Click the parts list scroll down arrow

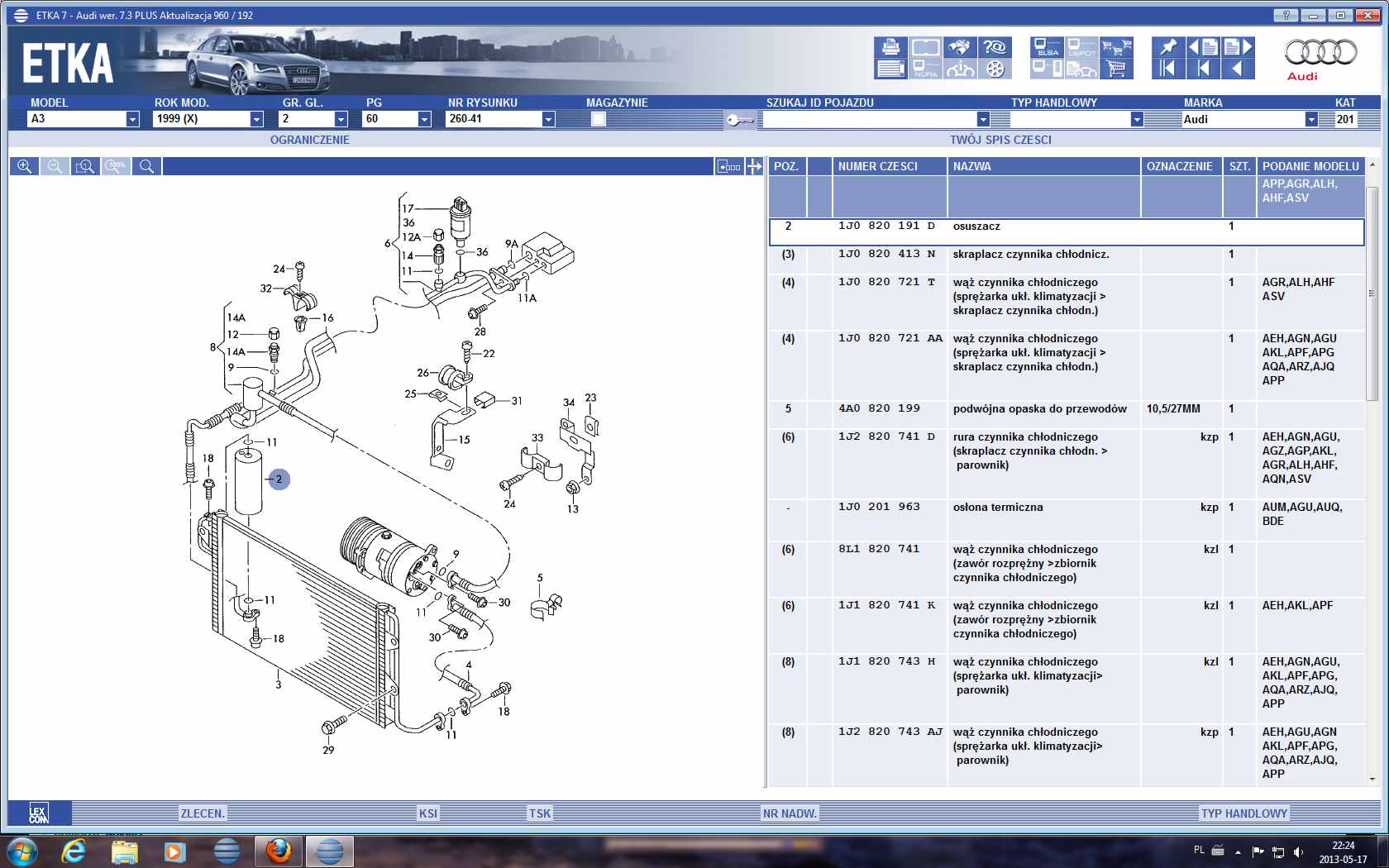coord(1372,779)
